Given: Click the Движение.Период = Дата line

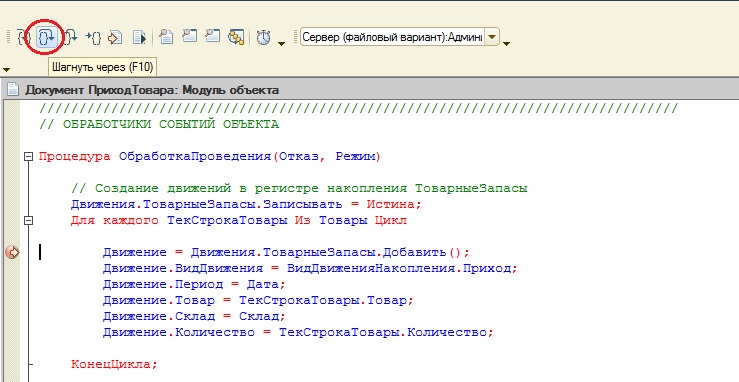Looking at the screenshot, I should [194, 284].
